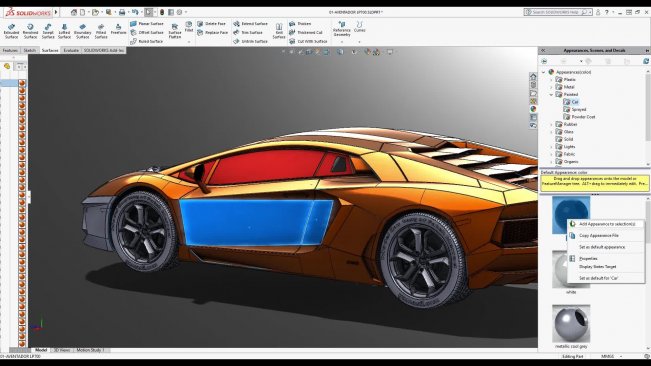This screenshot has width=651, height=366.
Task: Switch to the Surfaces tab
Action: click(x=50, y=50)
